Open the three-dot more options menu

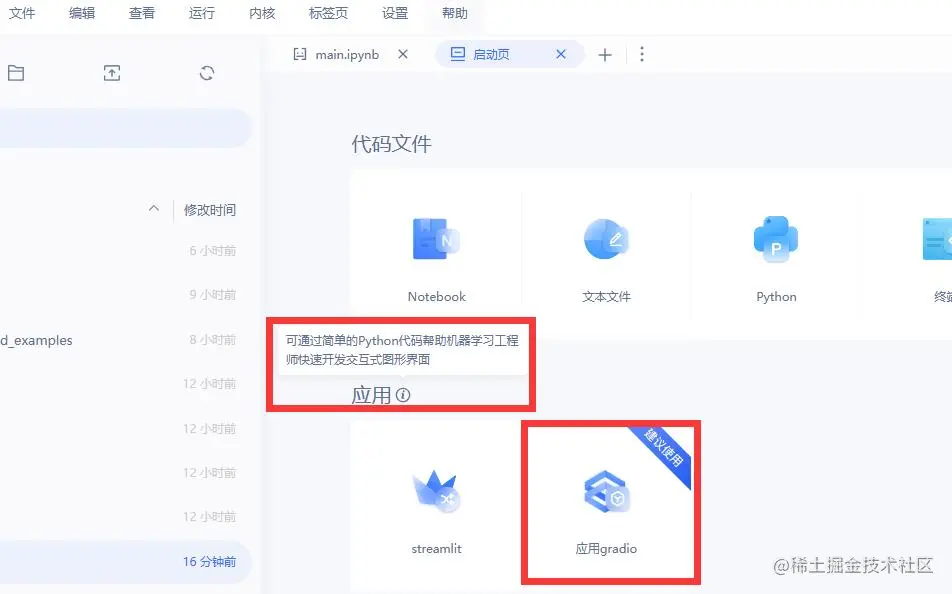(x=642, y=54)
